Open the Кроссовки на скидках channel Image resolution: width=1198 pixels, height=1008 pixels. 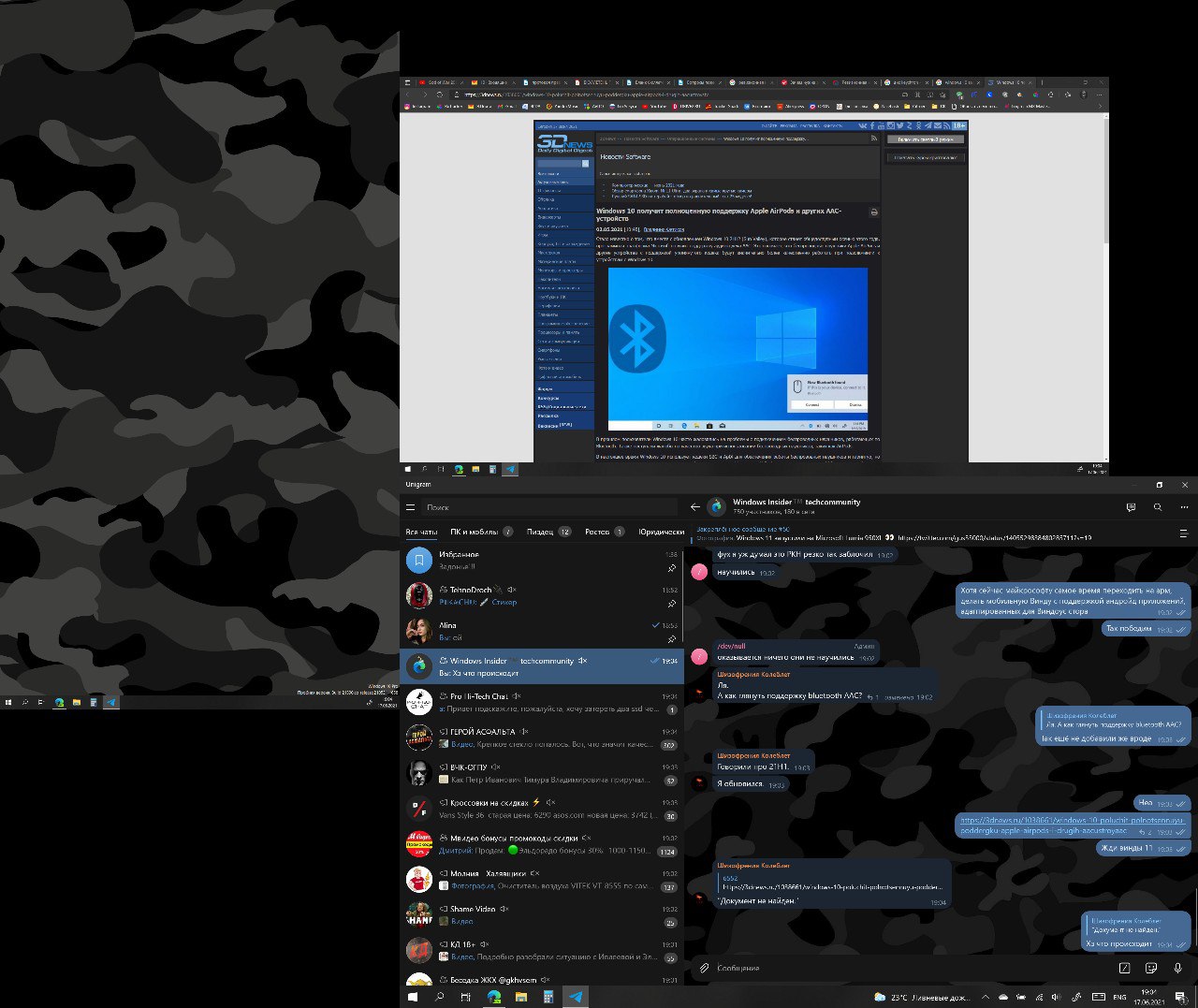(542, 809)
